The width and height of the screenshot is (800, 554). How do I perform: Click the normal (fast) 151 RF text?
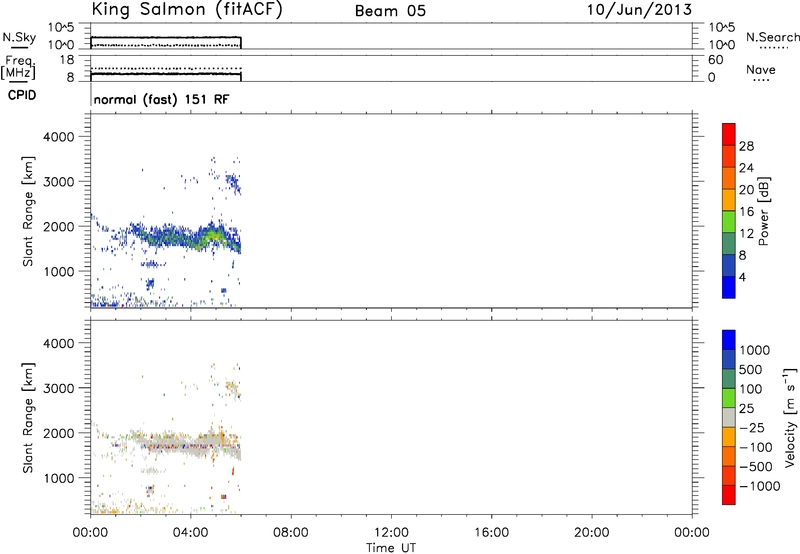tap(162, 99)
